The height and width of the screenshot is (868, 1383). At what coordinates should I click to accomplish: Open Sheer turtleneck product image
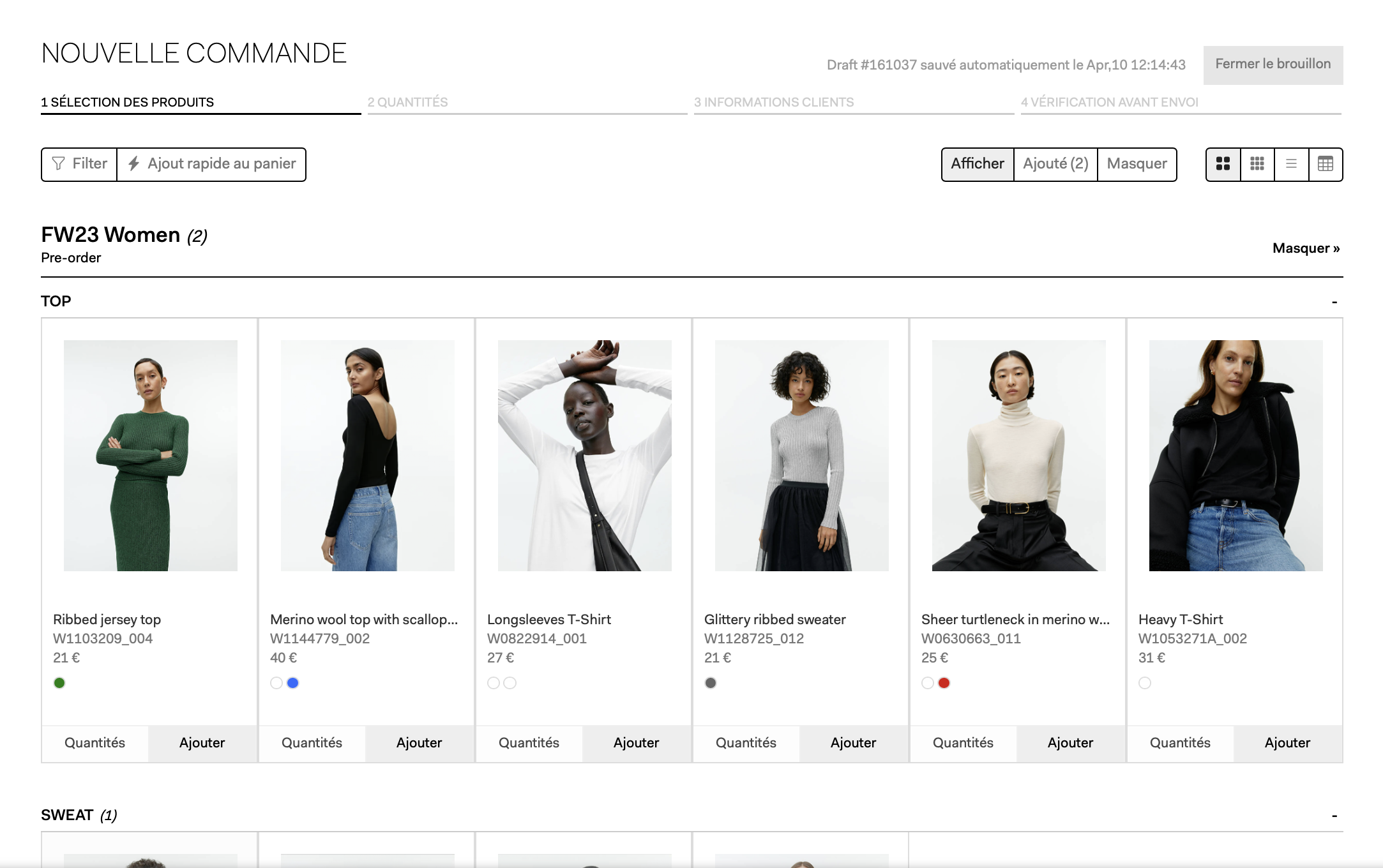1019,456
